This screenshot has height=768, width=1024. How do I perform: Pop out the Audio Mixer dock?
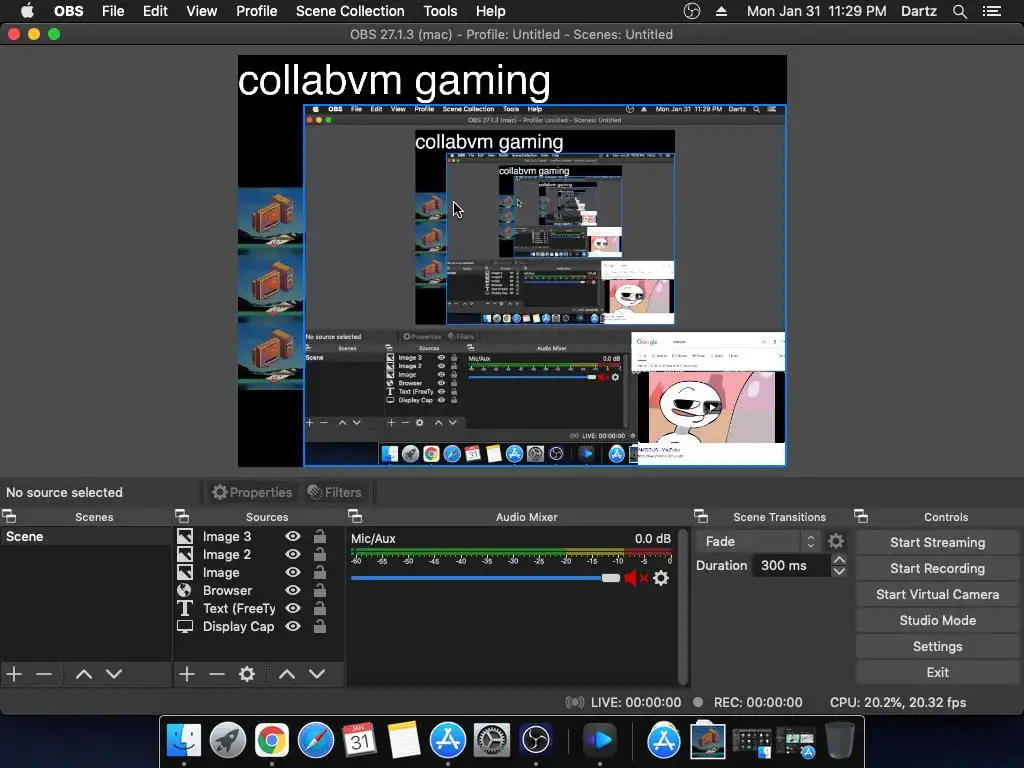click(355, 517)
